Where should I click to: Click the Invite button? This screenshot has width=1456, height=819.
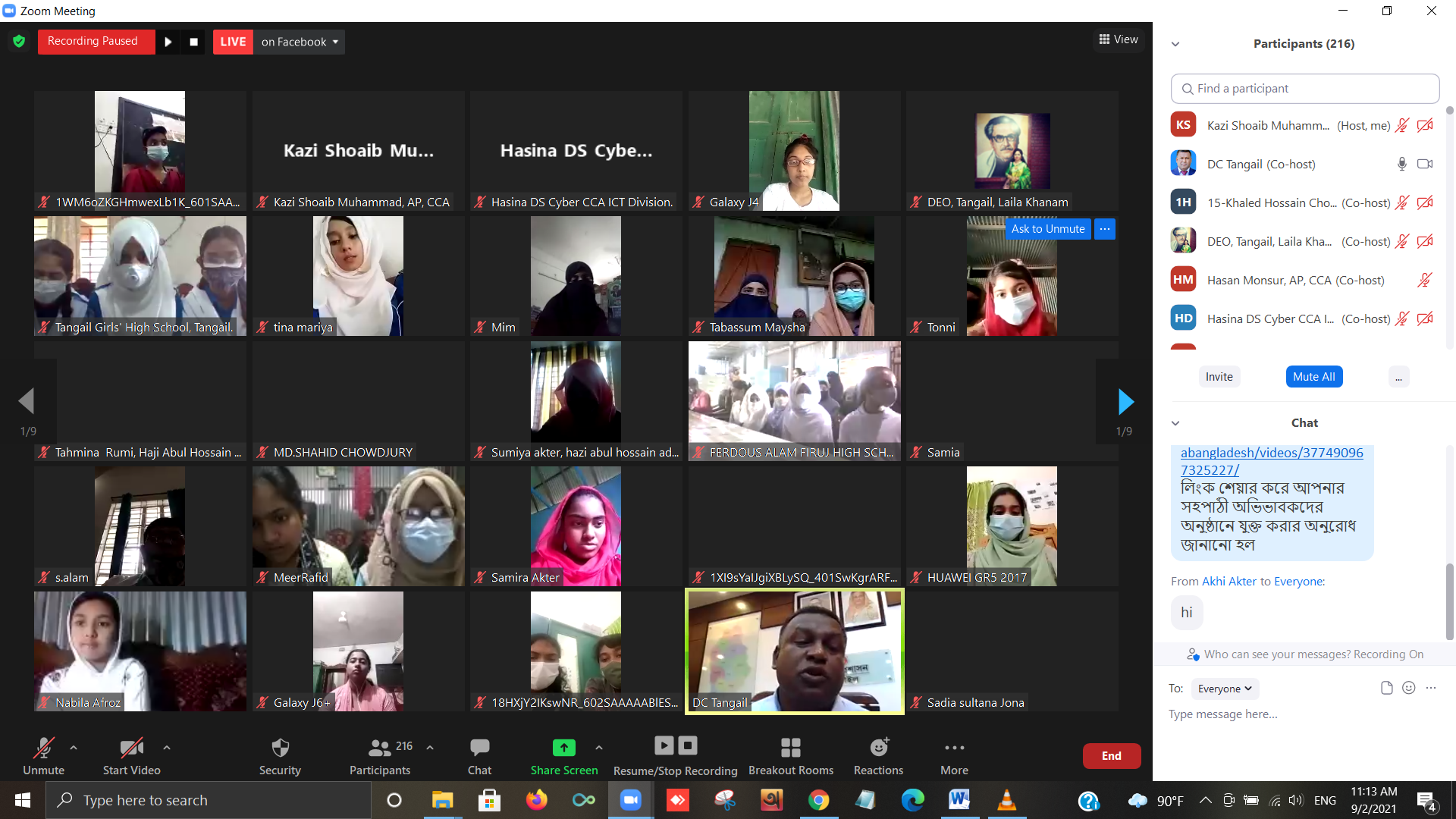[1219, 377]
